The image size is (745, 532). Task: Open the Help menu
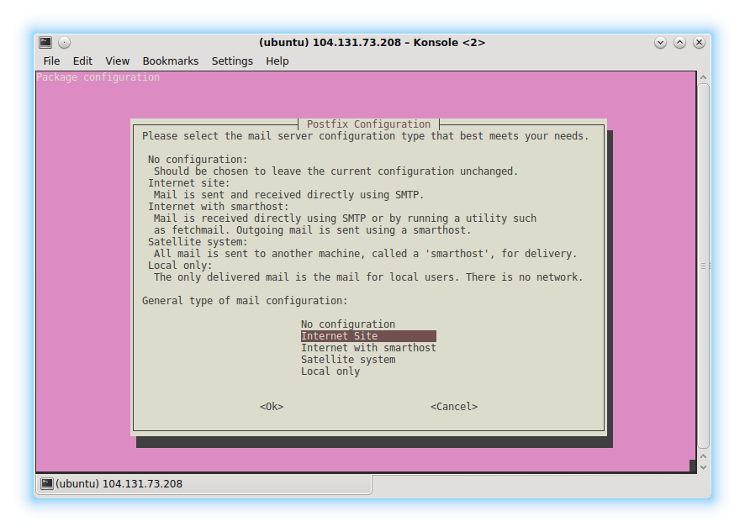coord(277,61)
